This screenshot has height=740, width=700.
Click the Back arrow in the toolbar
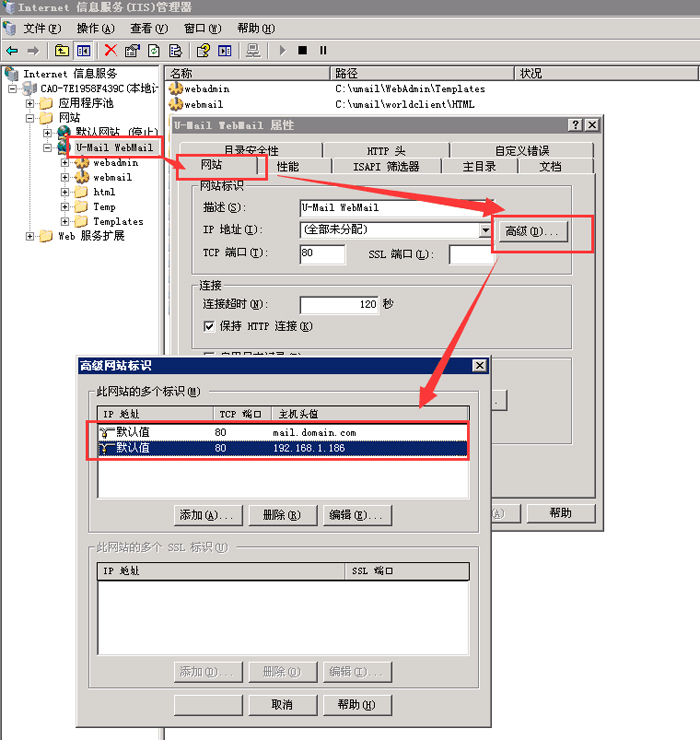point(12,50)
